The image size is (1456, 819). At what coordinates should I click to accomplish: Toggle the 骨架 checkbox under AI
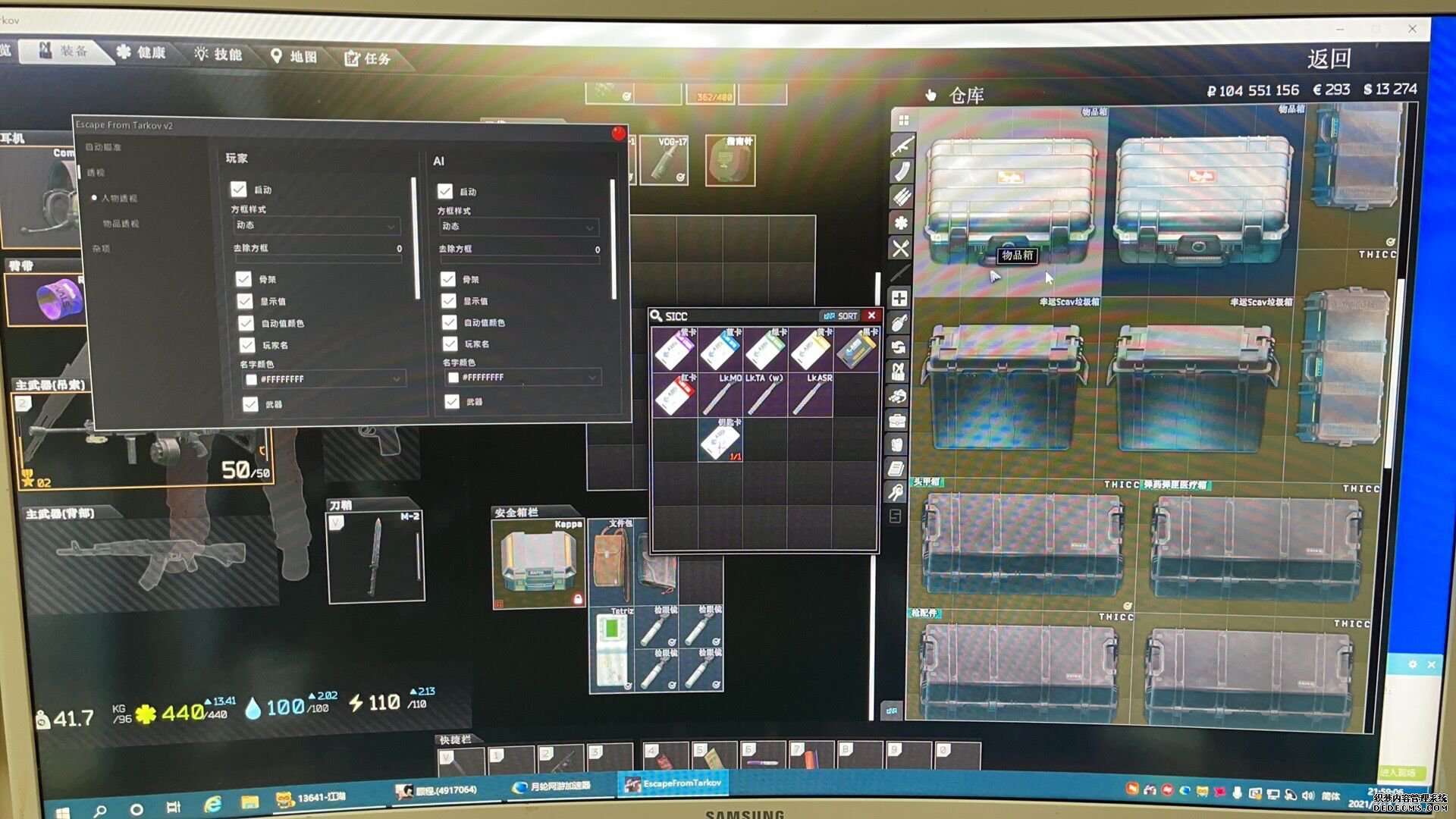(448, 279)
